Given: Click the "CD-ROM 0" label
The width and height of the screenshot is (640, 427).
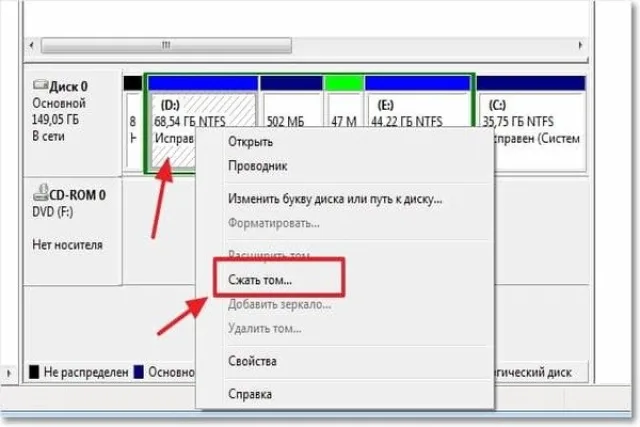Looking at the screenshot, I should (x=78, y=195).
